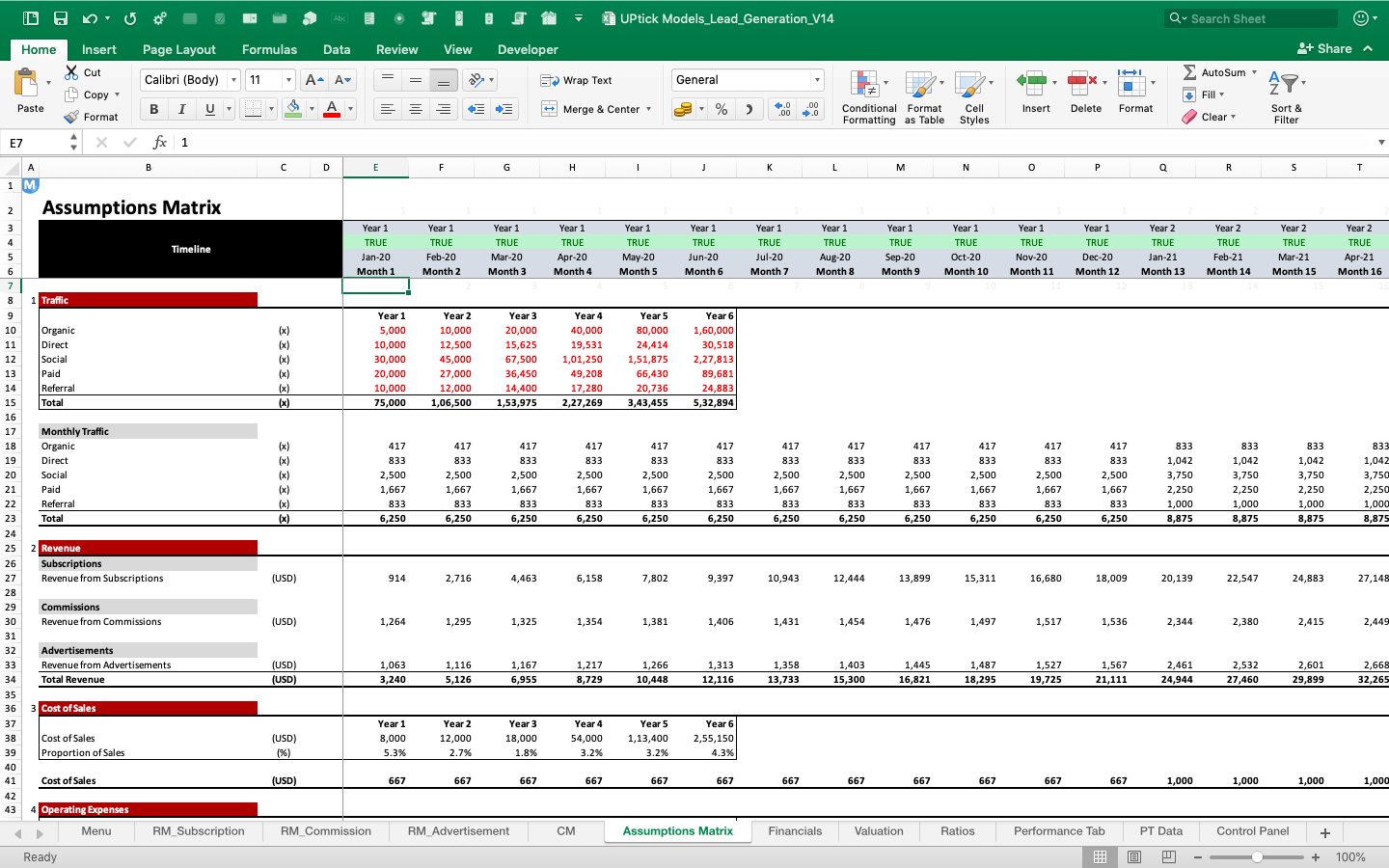Expand Fill dropdown arrow
Screen dimensions: 1389x868
(x=1221, y=95)
